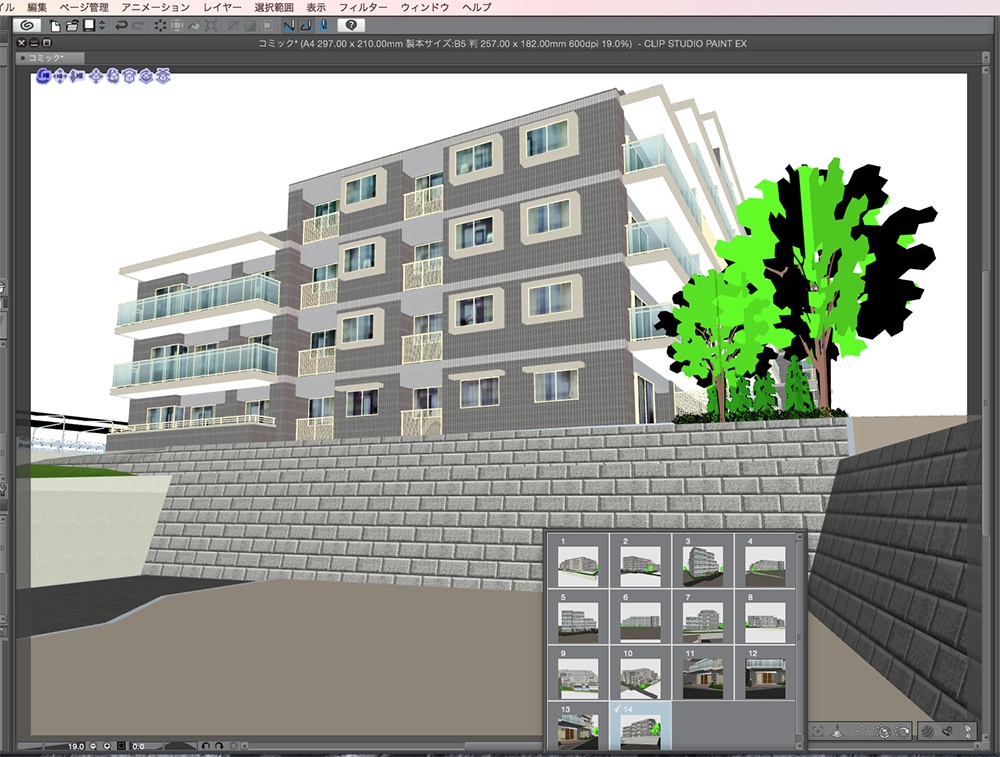This screenshot has height=757, width=1000.
Task: Switch to the コミック document tab
Action: 44,57
